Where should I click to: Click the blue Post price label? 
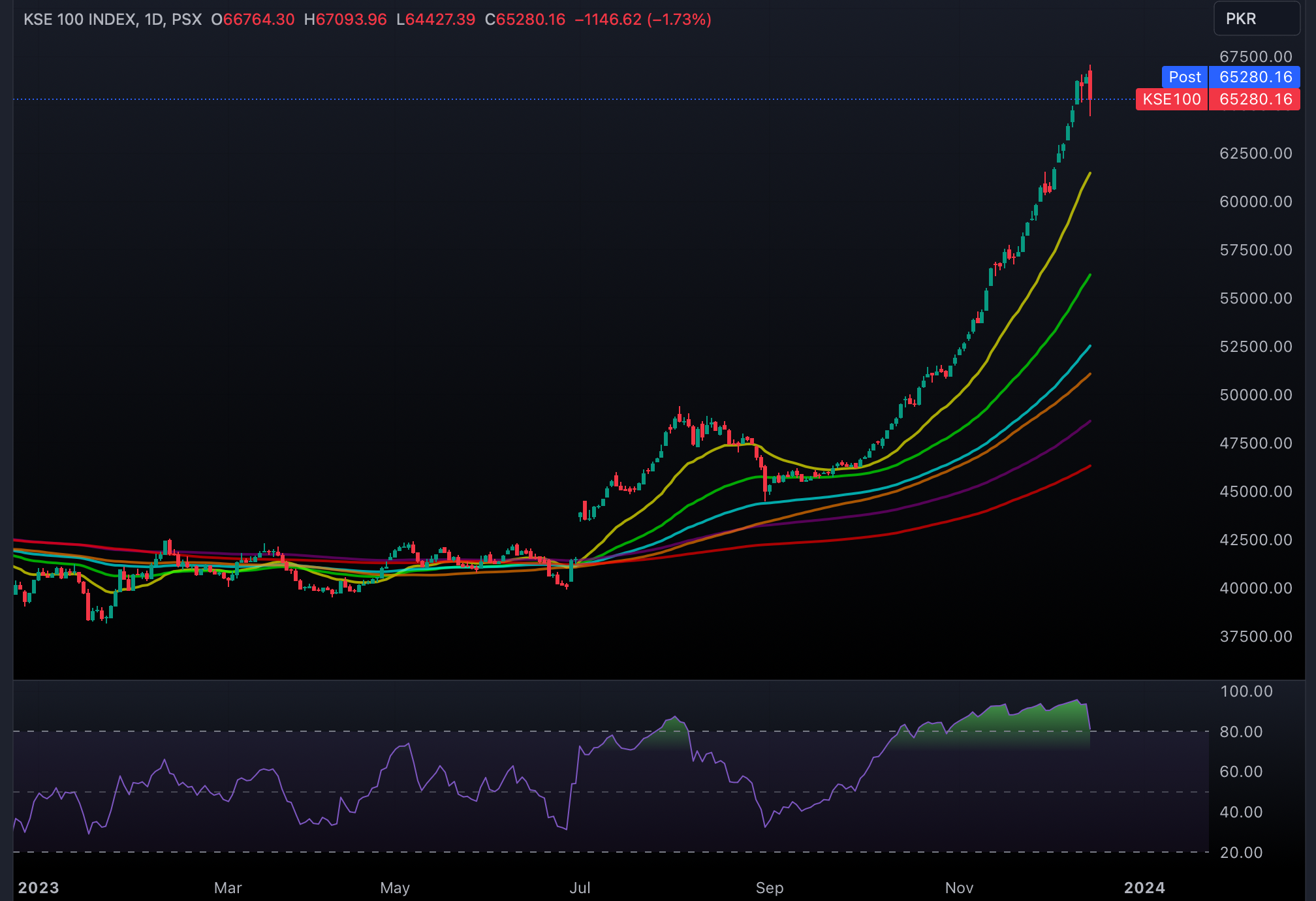tap(1184, 77)
